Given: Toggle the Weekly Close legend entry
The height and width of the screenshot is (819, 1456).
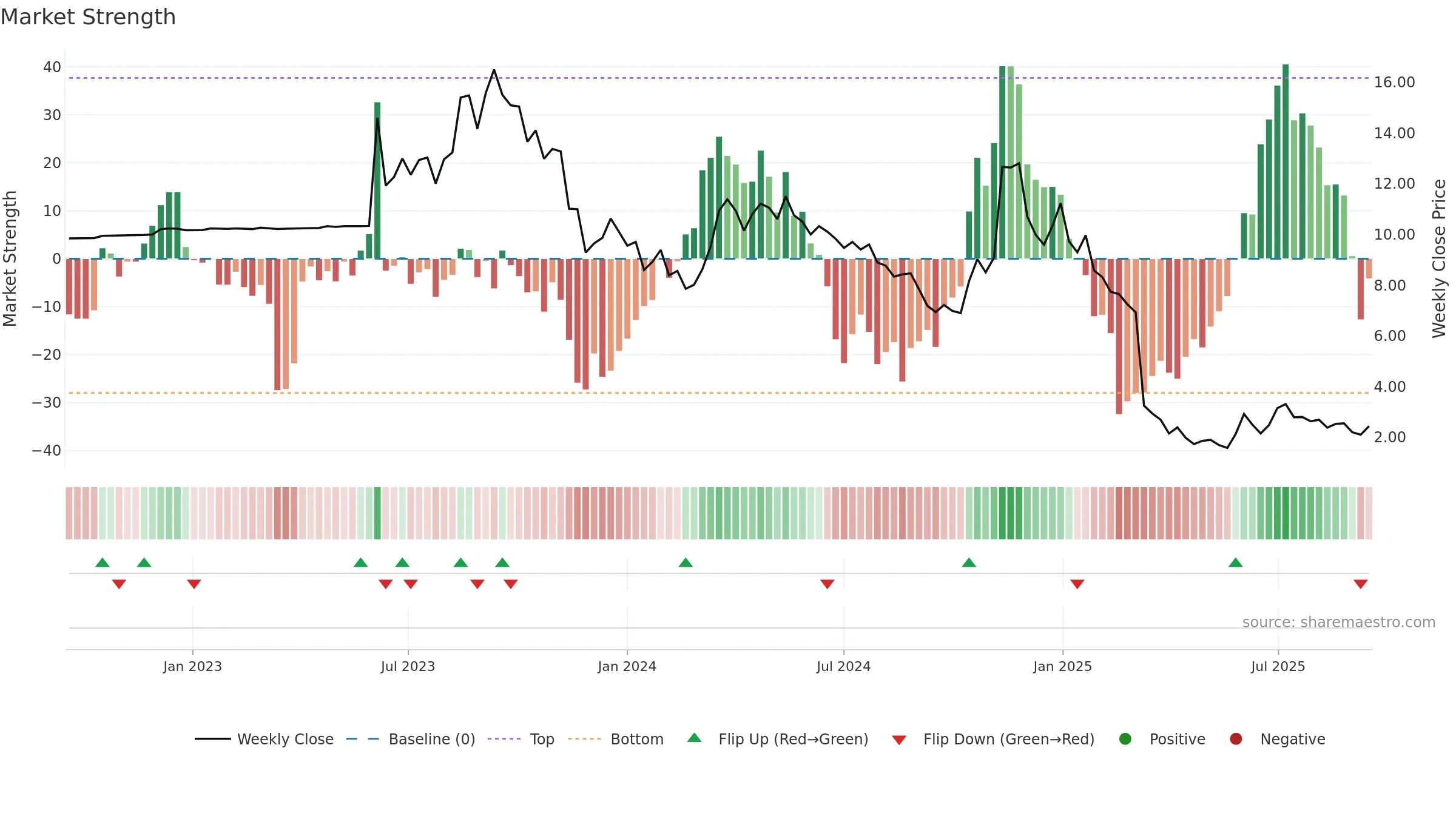Looking at the screenshot, I should 264,739.
